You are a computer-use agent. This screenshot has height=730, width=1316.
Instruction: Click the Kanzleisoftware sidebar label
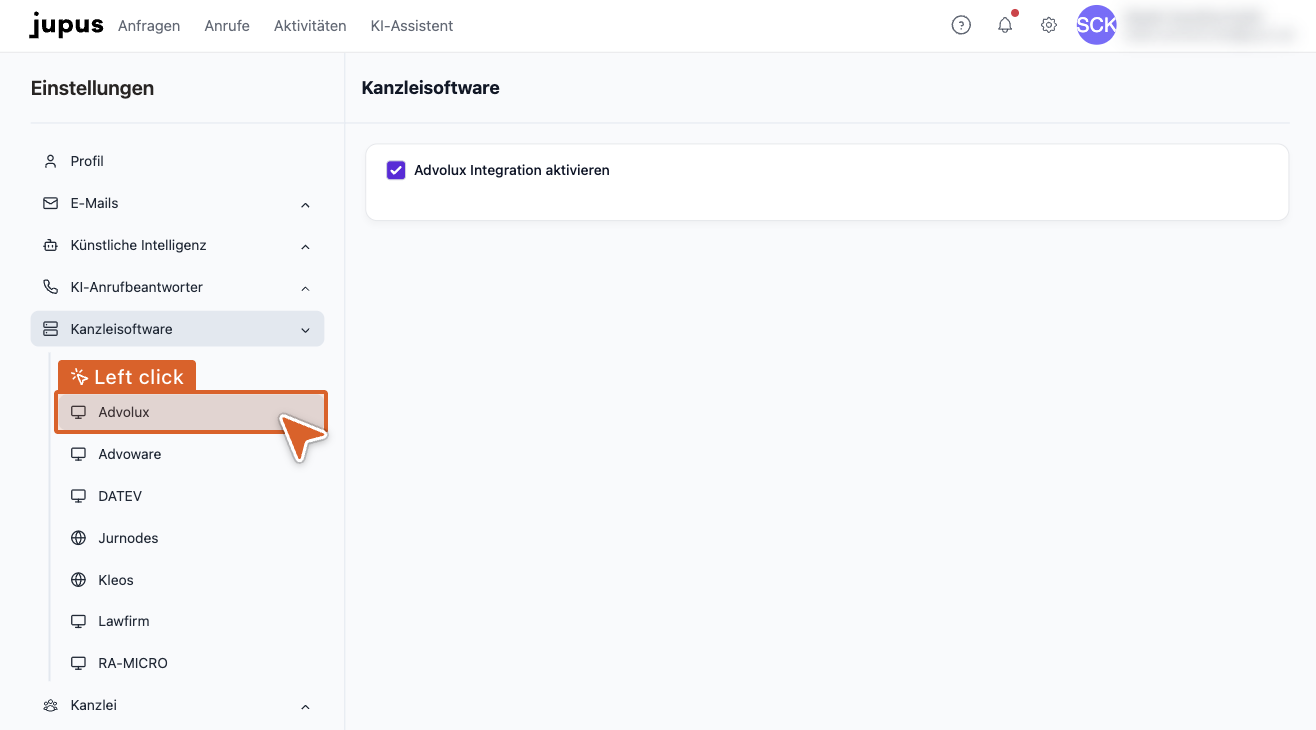click(x=121, y=329)
